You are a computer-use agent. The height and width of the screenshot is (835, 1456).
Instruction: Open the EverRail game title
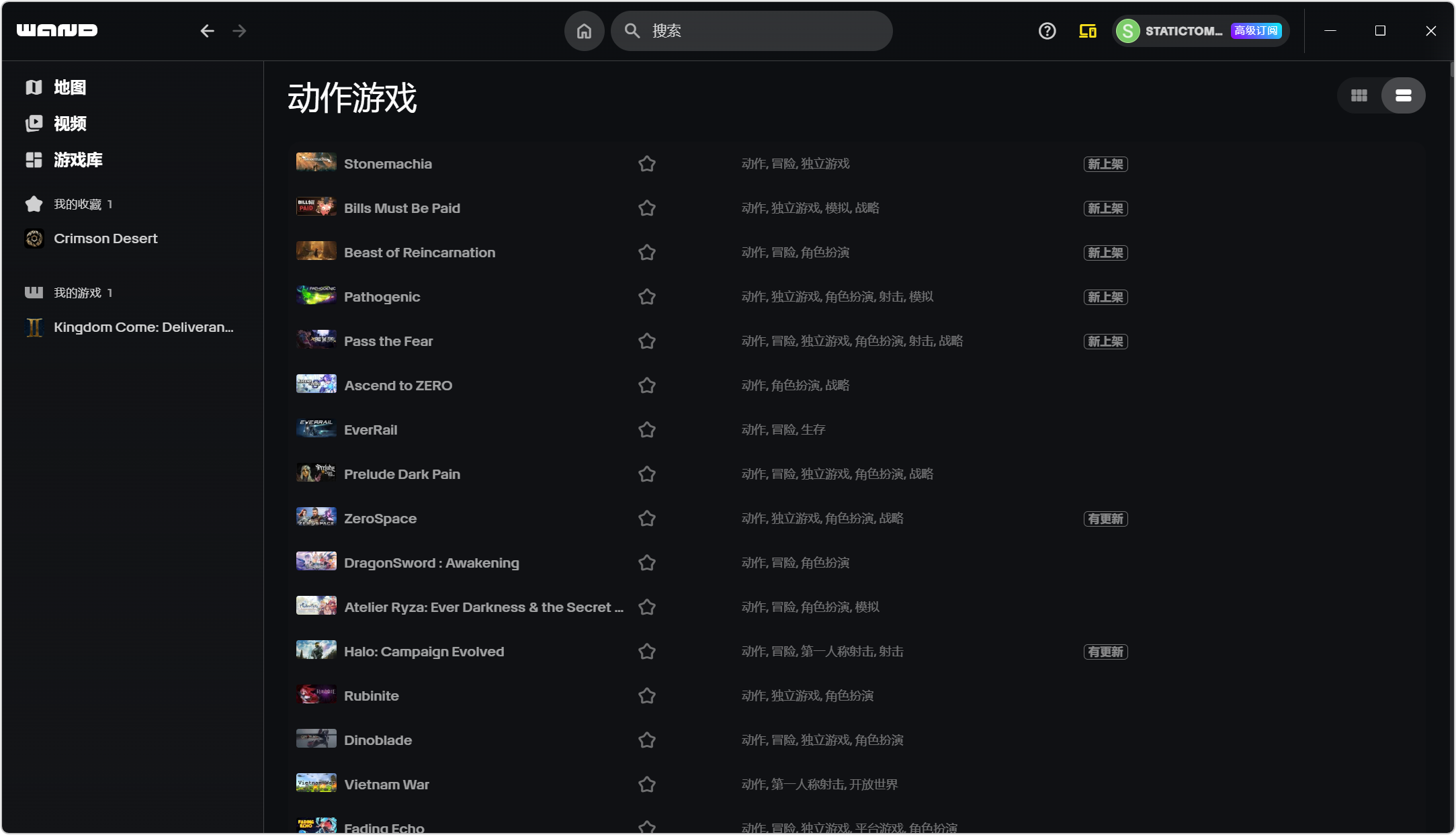[x=371, y=430]
